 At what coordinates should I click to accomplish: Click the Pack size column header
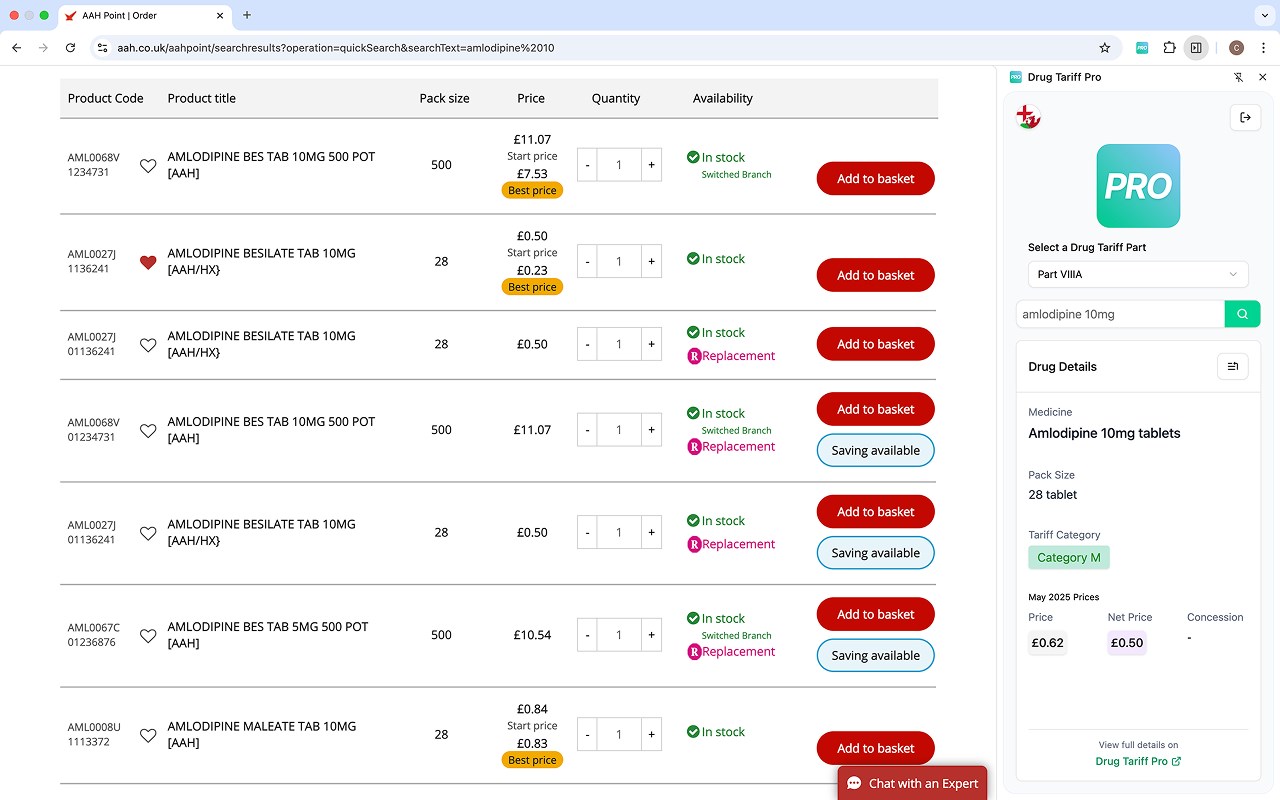coord(445,98)
